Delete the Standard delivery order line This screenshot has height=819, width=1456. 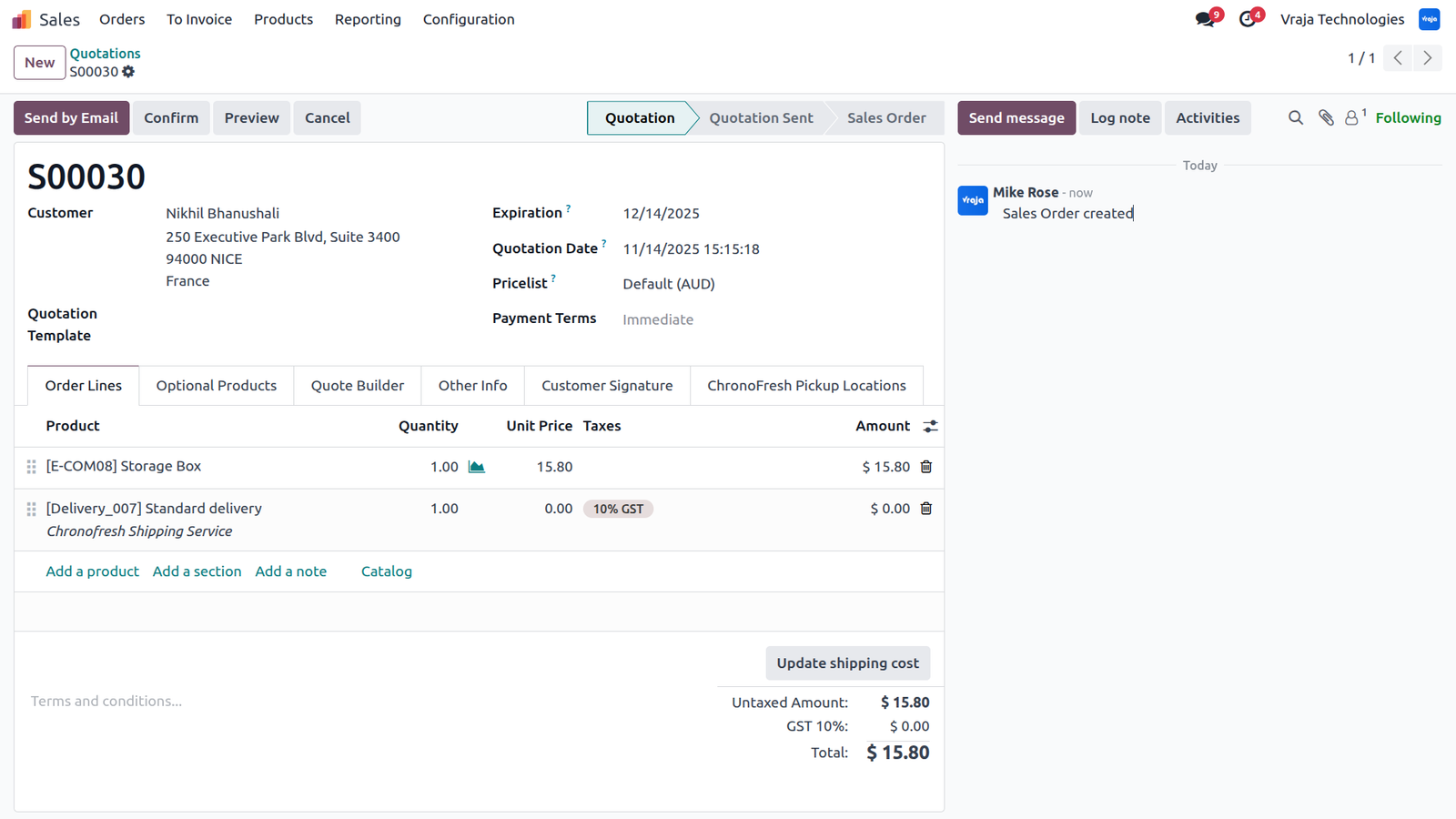click(926, 509)
